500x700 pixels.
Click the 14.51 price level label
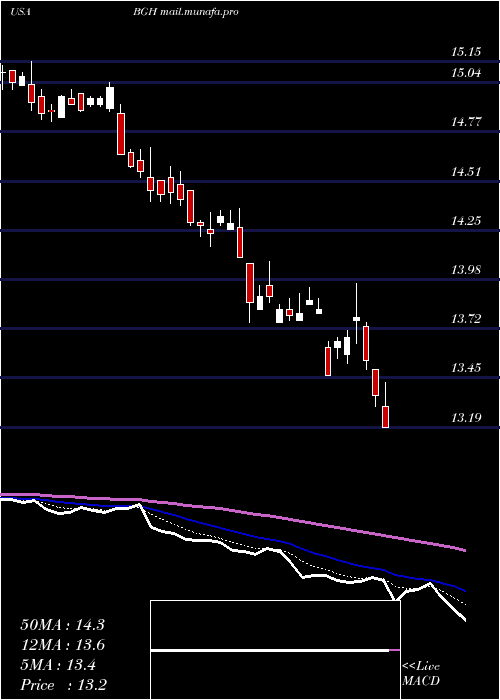(466, 171)
